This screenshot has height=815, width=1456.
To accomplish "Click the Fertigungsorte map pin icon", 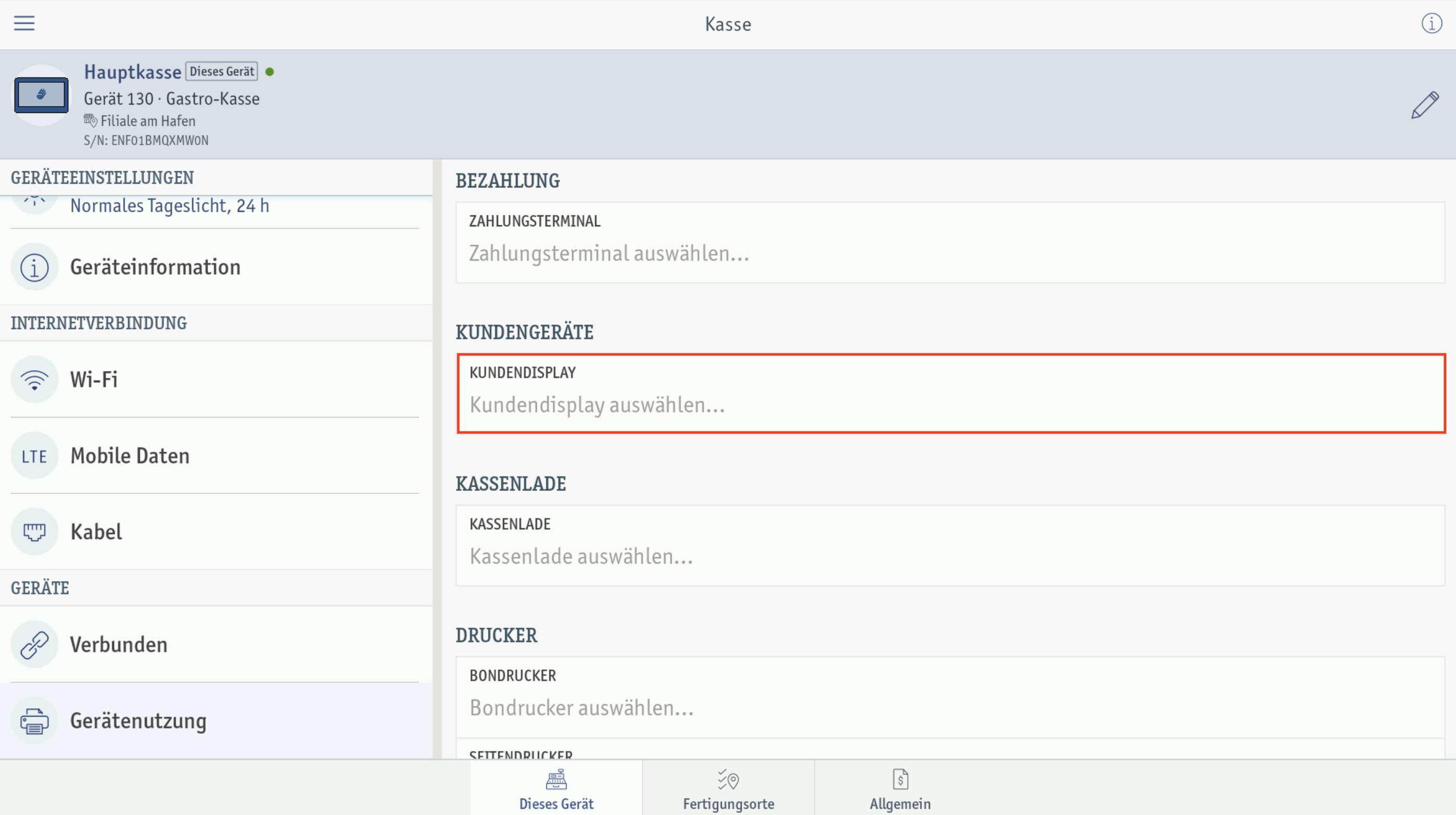I will (728, 780).
